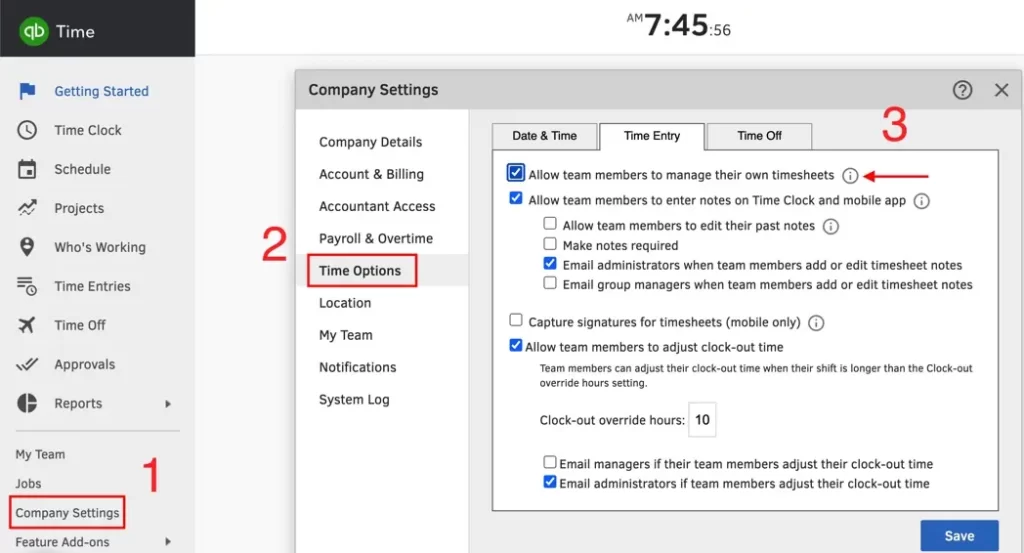Show info for edit their past notes
Image resolution: width=1024 pixels, height=553 pixels.
pyautogui.click(x=830, y=227)
